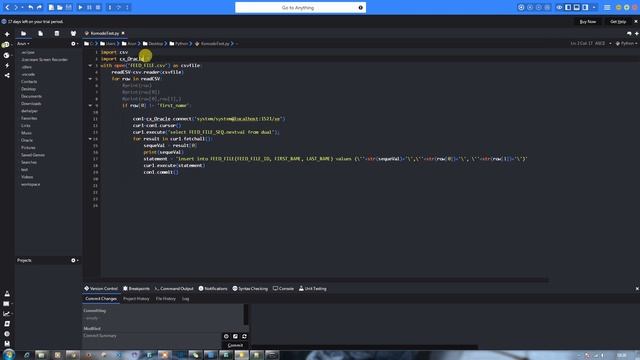Collapse the for result loop fold

coord(90,139)
